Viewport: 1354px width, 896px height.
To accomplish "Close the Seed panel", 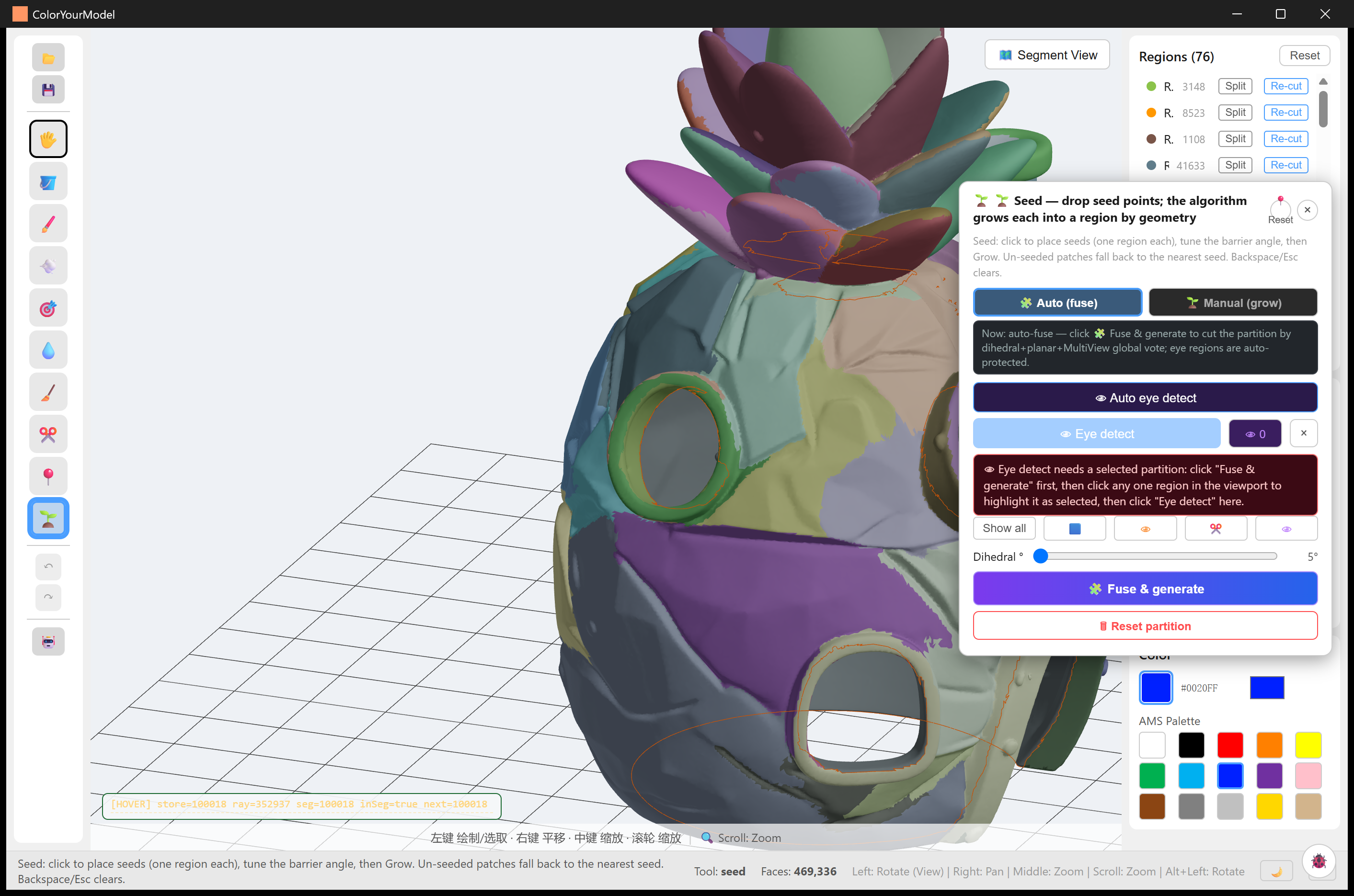I will click(1307, 210).
